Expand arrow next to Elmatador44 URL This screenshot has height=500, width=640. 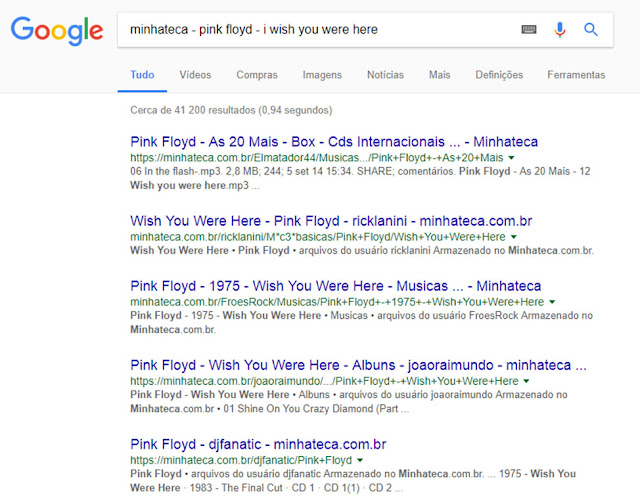pos(511,158)
